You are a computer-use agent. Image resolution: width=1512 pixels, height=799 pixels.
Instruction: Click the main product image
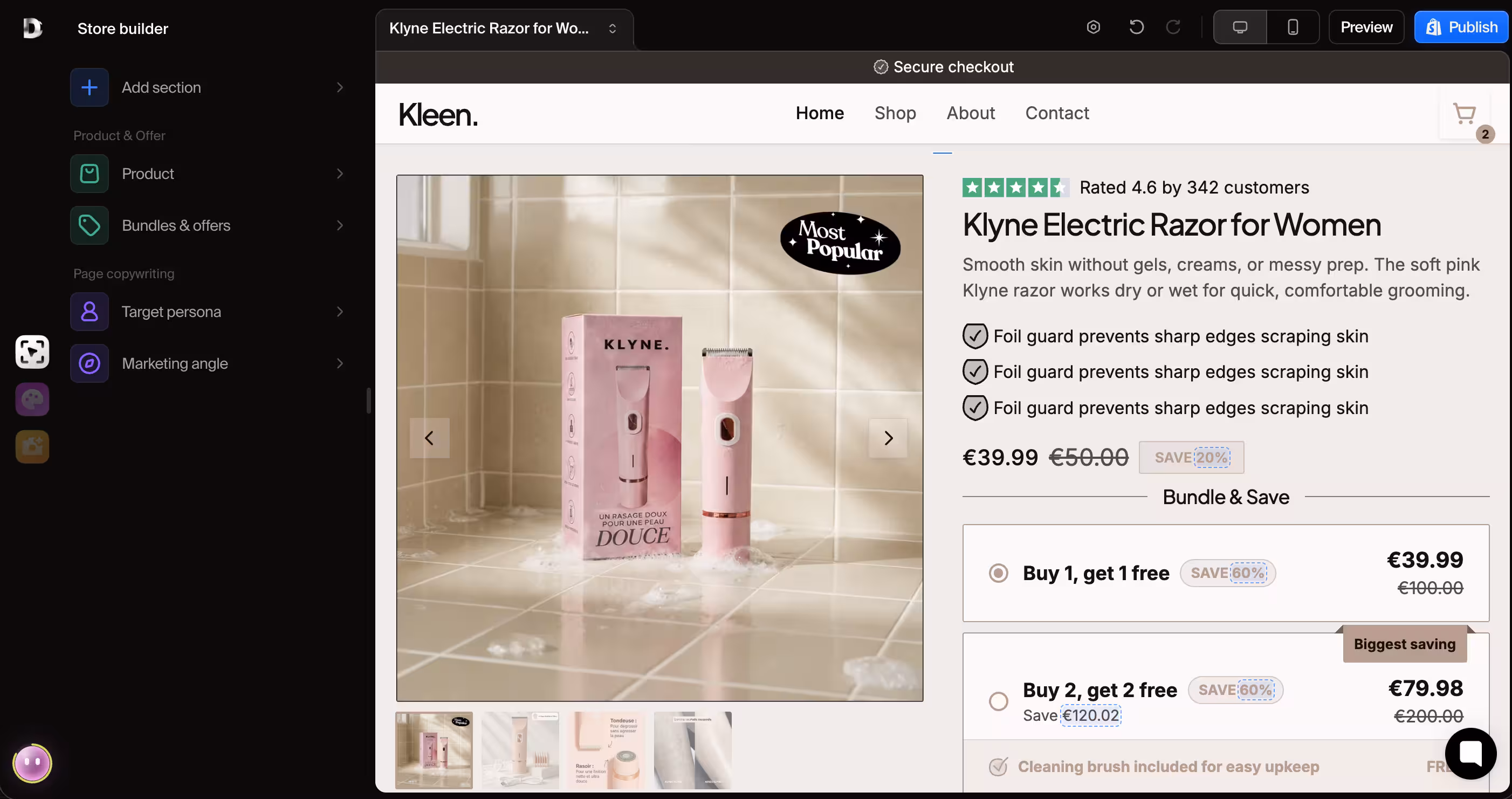click(x=659, y=438)
